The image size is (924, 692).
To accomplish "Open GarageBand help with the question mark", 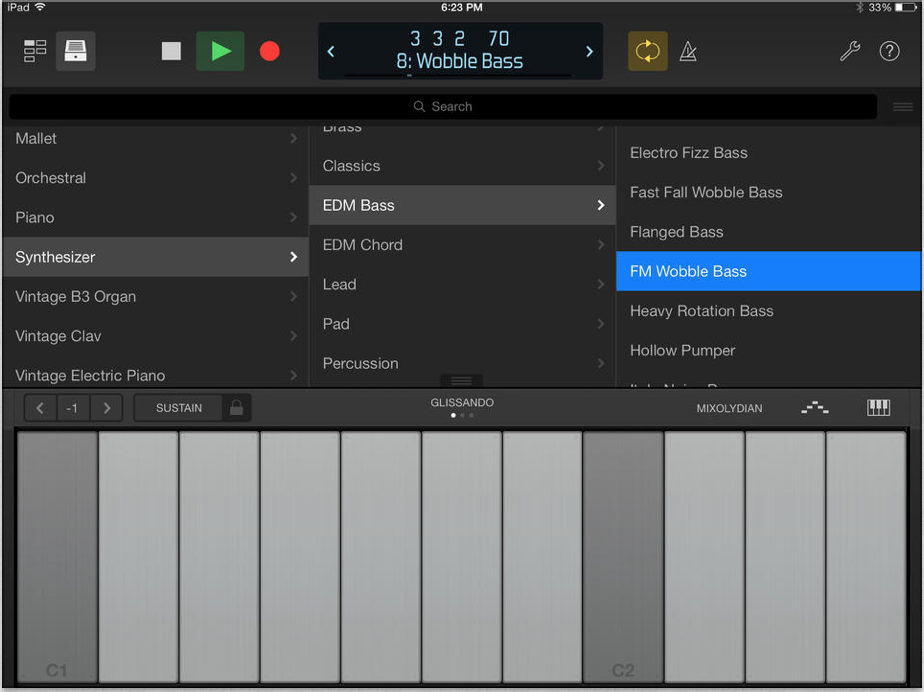I will pos(890,50).
